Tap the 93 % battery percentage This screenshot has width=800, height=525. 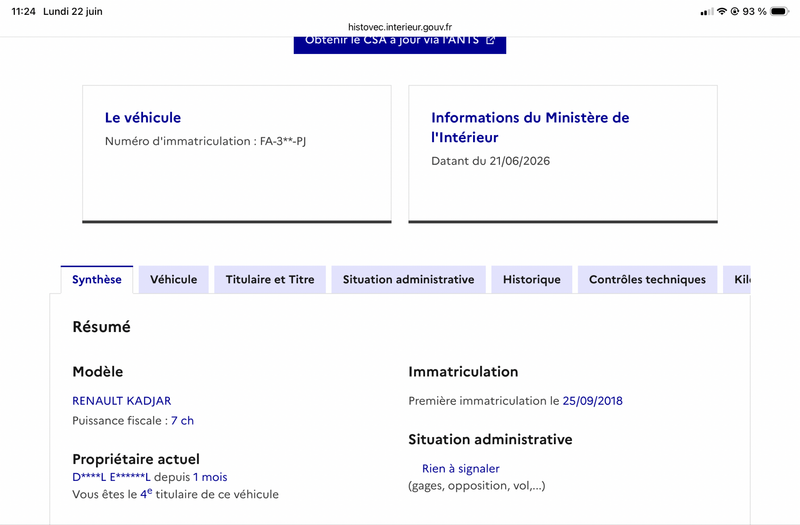754,11
